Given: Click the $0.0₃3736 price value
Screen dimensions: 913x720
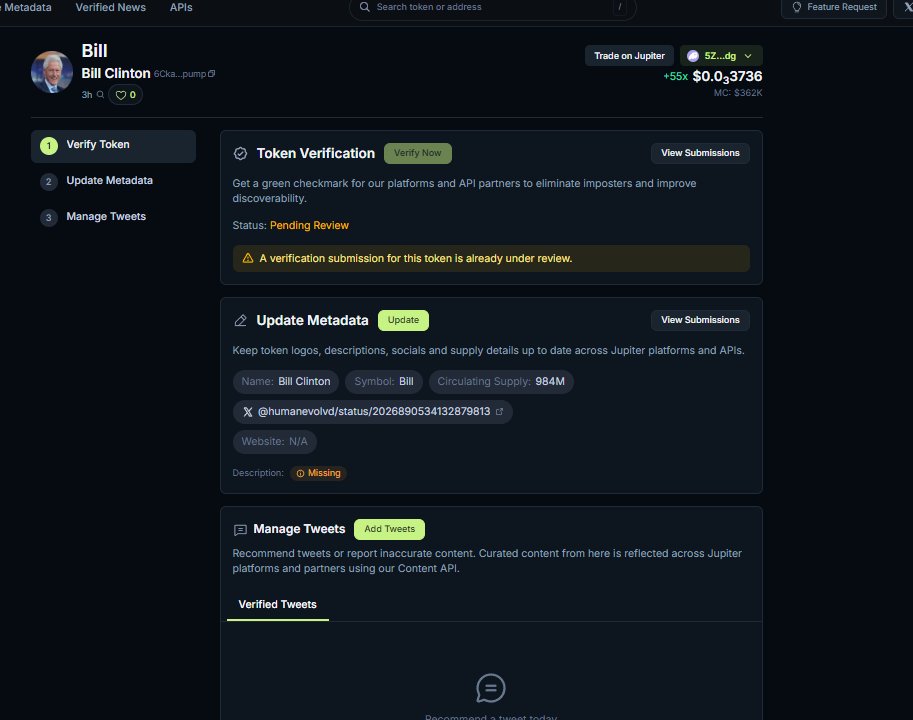Looking at the screenshot, I should (x=727, y=77).
